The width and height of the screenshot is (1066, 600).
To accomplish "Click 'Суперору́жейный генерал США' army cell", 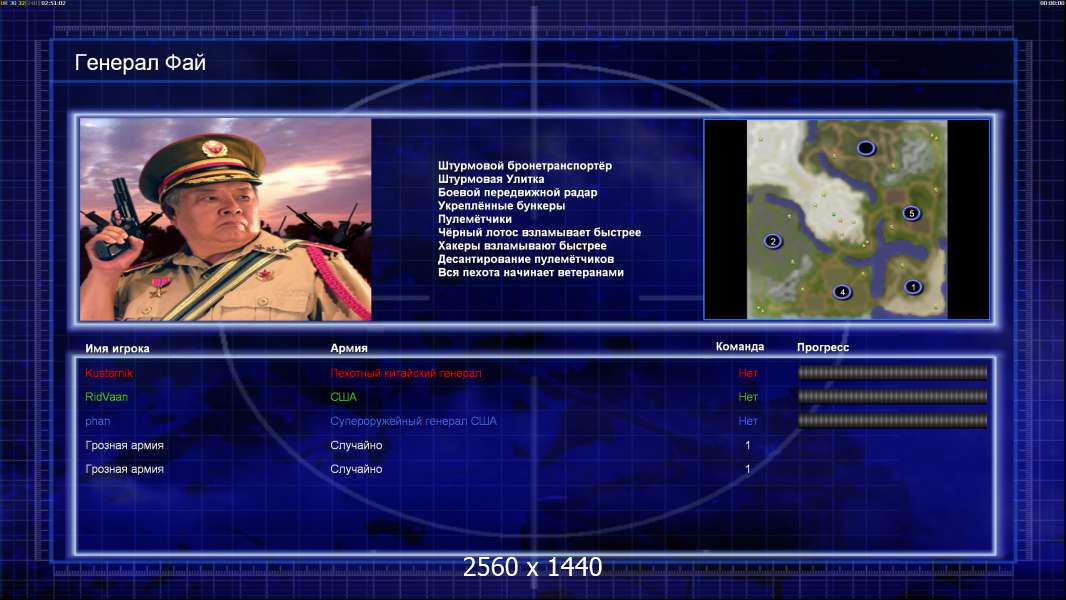I will (413, 421).
